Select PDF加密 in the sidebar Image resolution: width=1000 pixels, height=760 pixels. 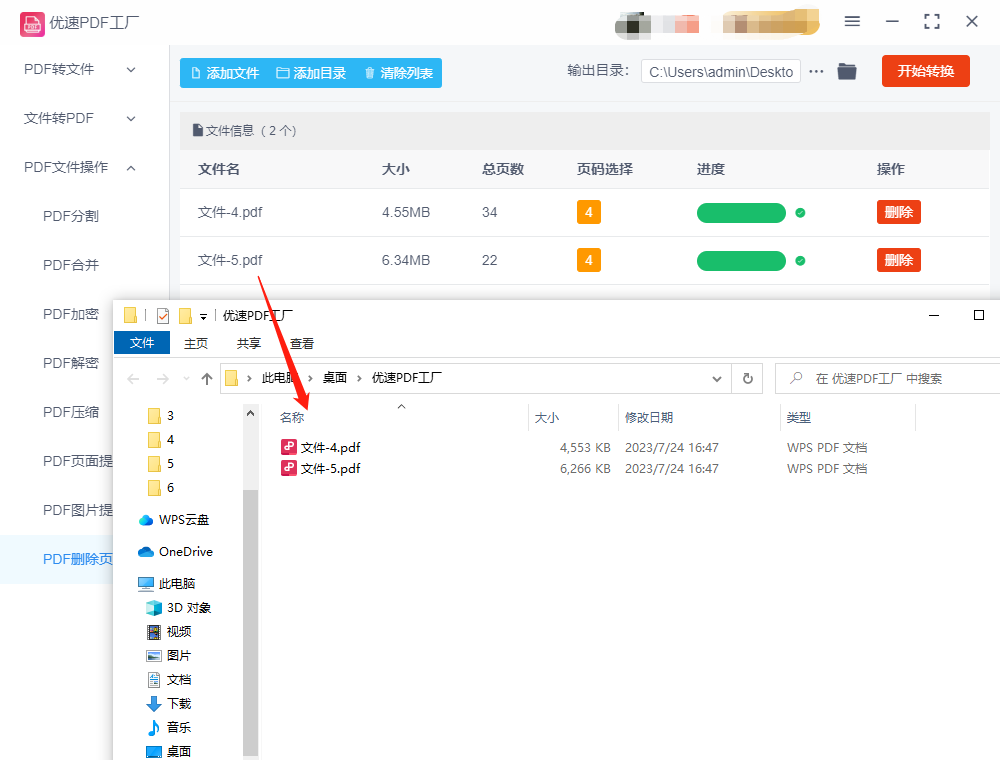(x=71, y=314)
